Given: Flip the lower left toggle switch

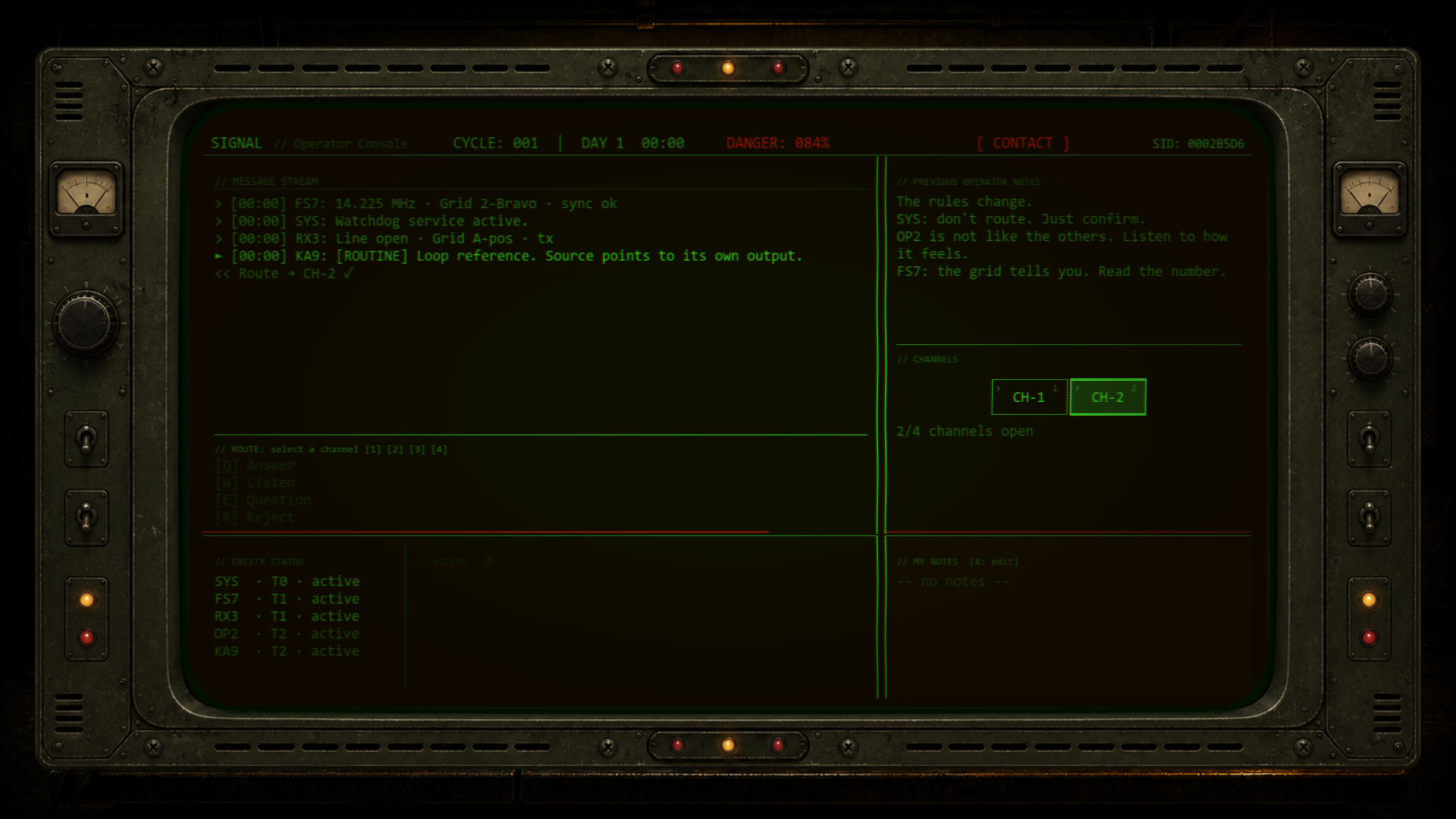Looking at the screenshot, I should (x=86, y=518).
